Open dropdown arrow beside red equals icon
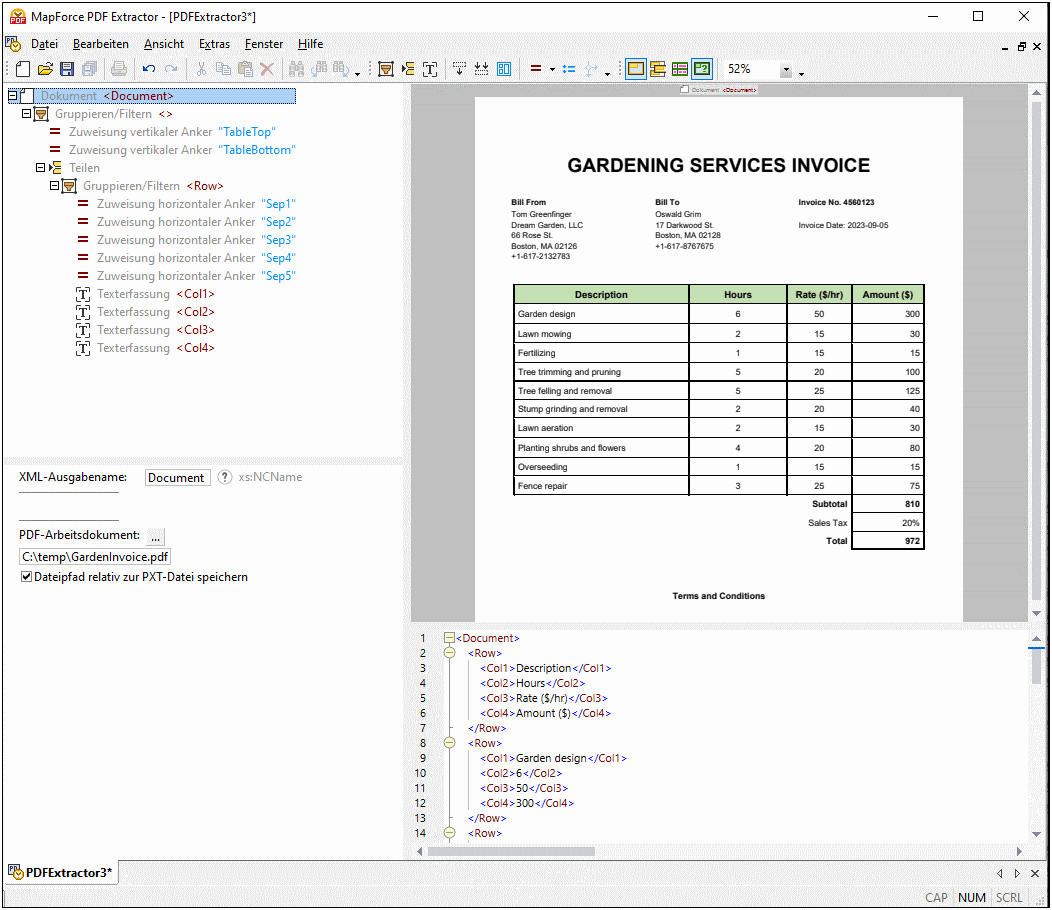The image size is (1052, 910). pyautogui.click(x=552, y=70)
